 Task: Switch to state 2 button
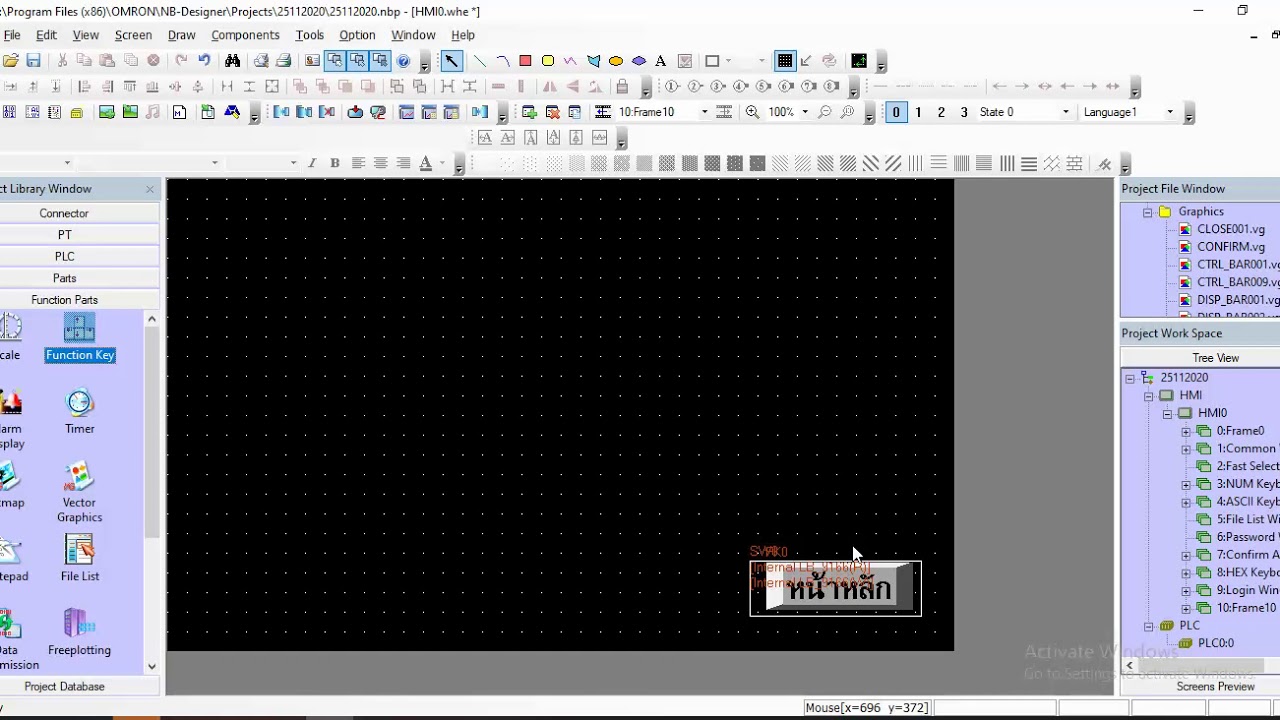tap(941, 112)
